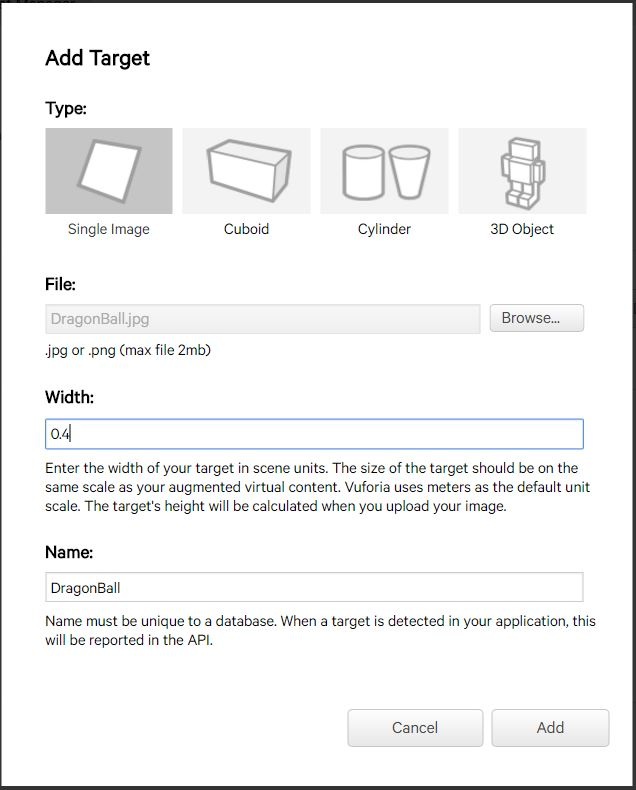Confirm with the Add button
This screenshot has height=790, width=636.
(550, 728)
